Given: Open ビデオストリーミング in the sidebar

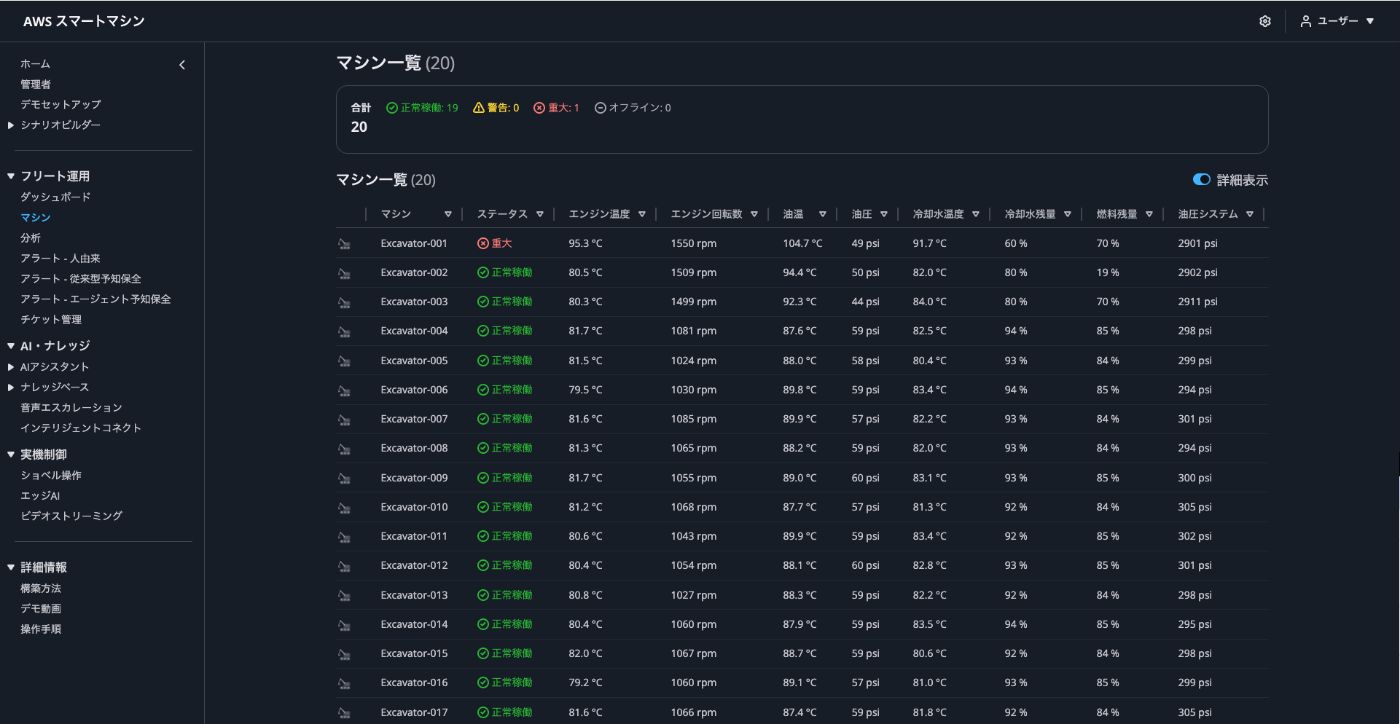Looking at the screenshot, I should 71,516.
